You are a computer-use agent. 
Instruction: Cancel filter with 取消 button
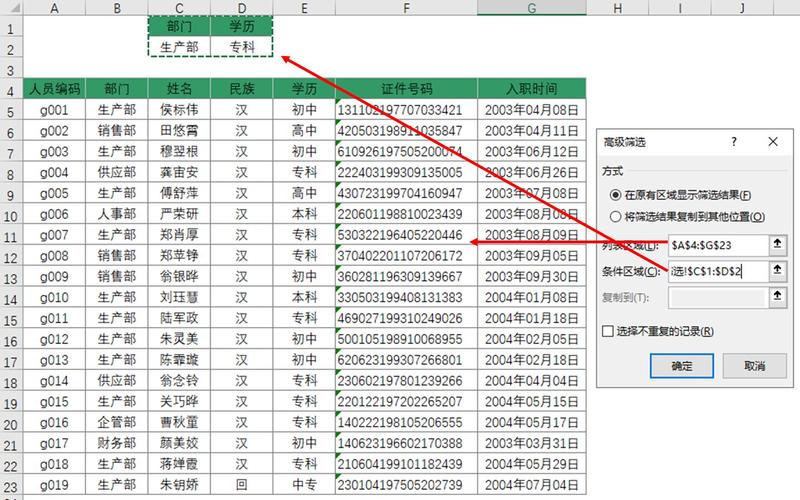pyautogui.click(x=754, y=366)
